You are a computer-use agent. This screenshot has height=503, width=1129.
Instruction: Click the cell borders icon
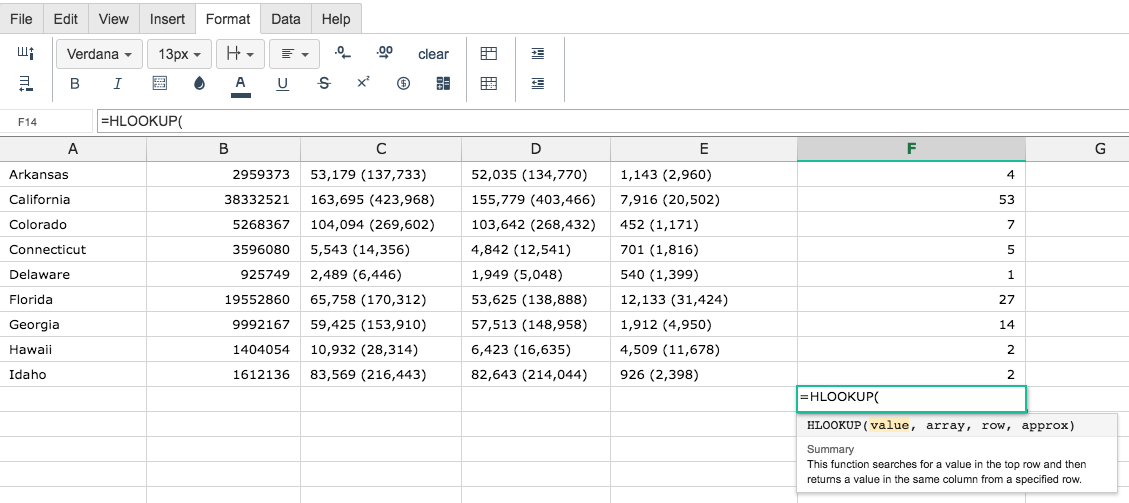pos(160,83)
